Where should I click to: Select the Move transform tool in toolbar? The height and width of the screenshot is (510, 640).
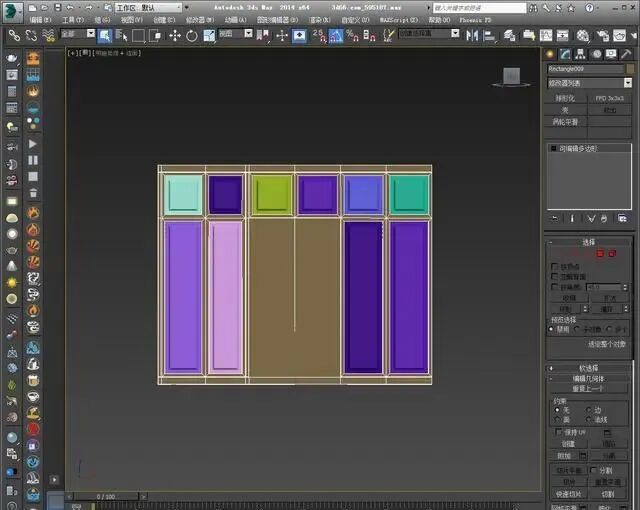coord(174,35)
